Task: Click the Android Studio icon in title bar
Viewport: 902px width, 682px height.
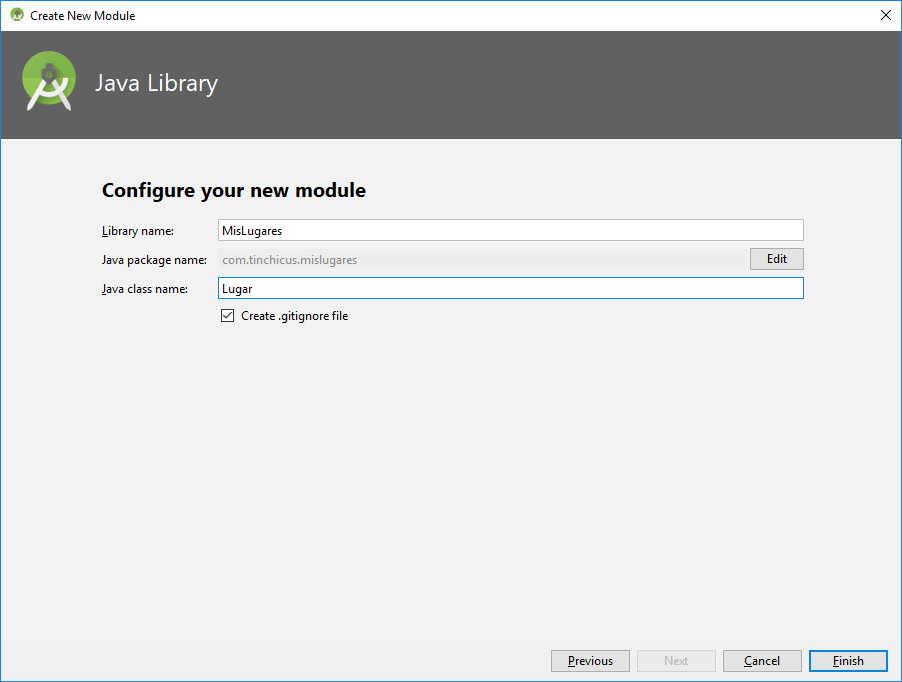Action: click(16, 15)
